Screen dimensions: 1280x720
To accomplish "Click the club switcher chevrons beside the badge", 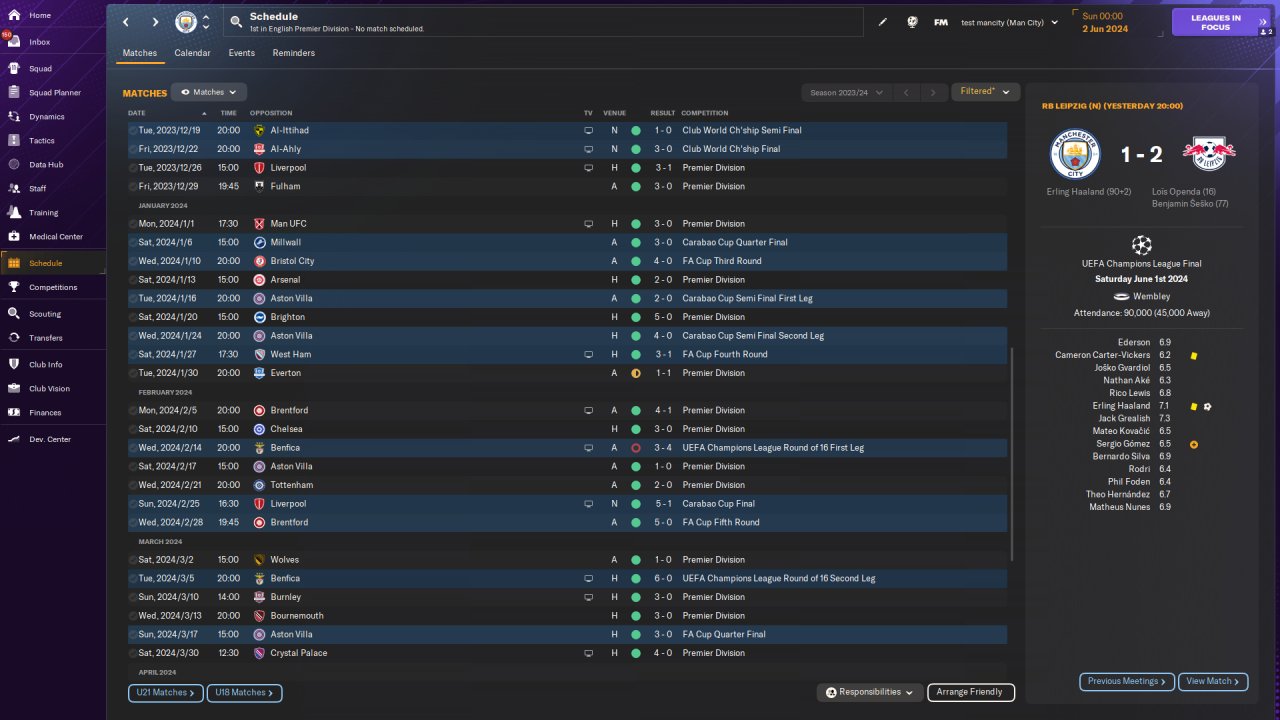I will 206,22.
